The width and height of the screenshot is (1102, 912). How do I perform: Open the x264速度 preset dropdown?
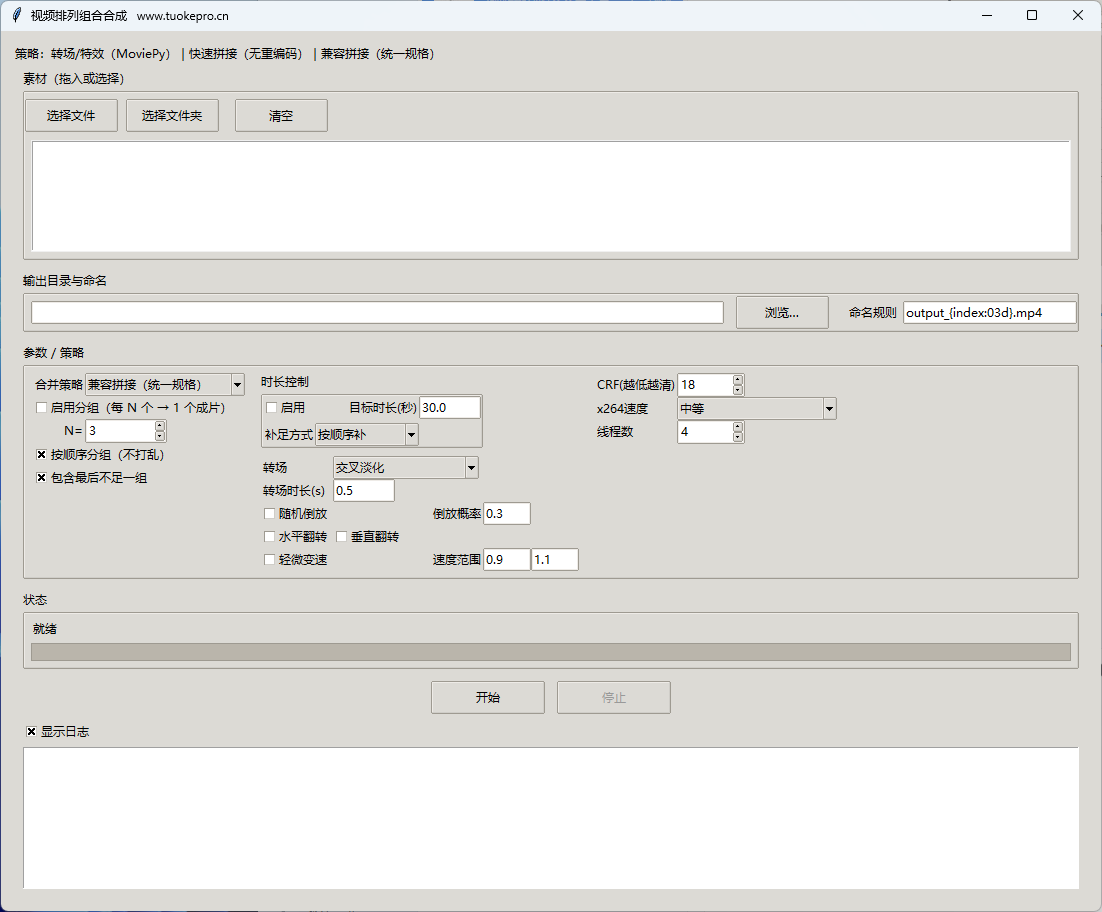(x=829, y=409)
